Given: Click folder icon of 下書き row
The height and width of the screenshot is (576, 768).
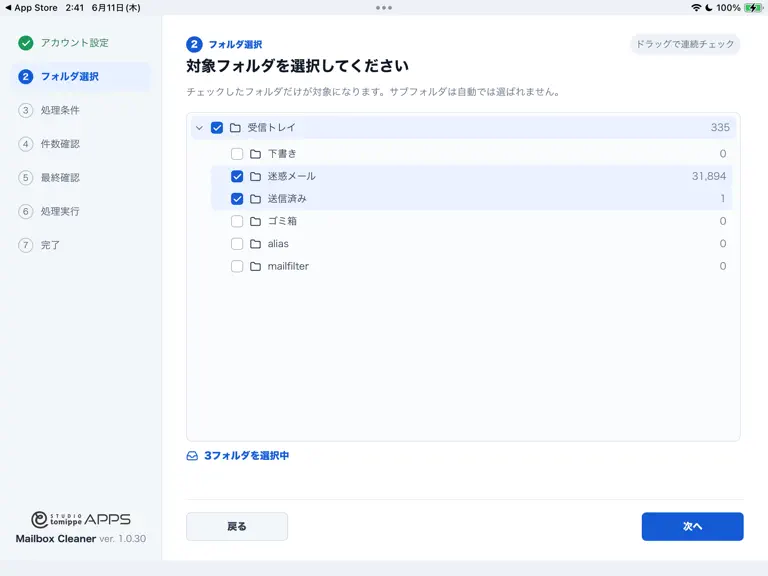Looking at the screenshot, I should pyautogui.click(x=255, y=154).
